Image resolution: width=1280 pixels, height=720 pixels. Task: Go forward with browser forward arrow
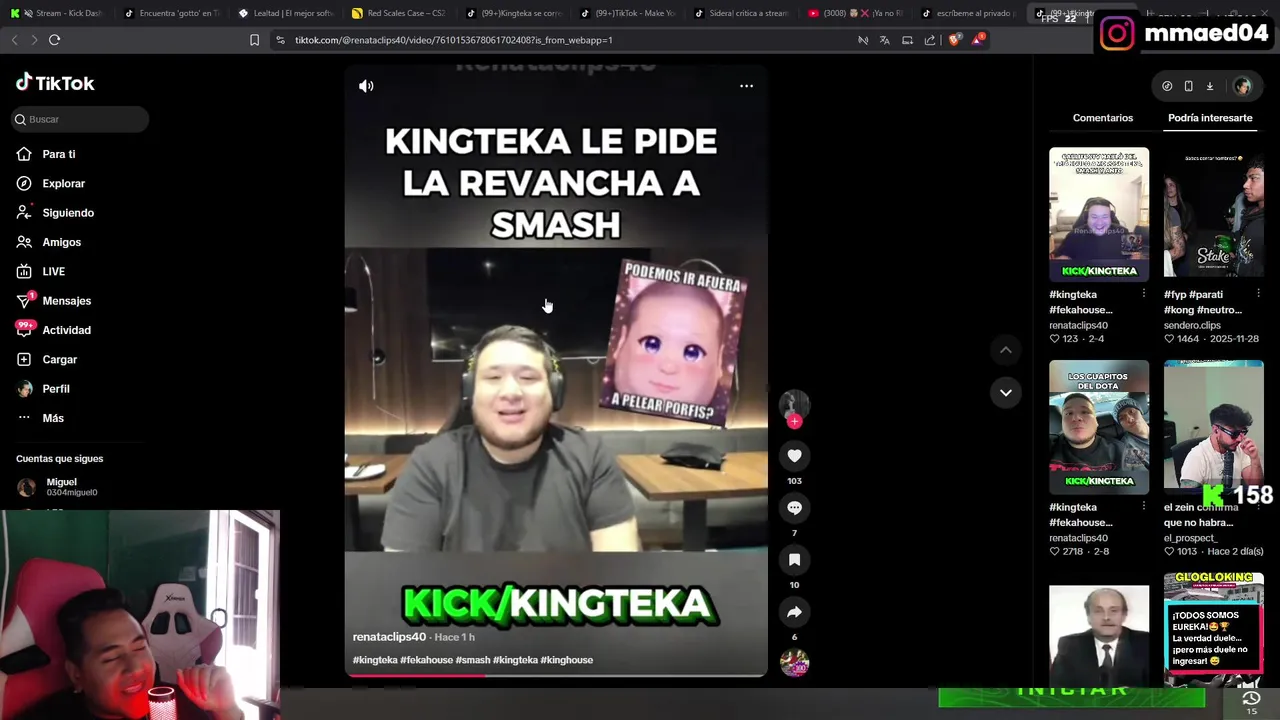click(x=33, y=40)
